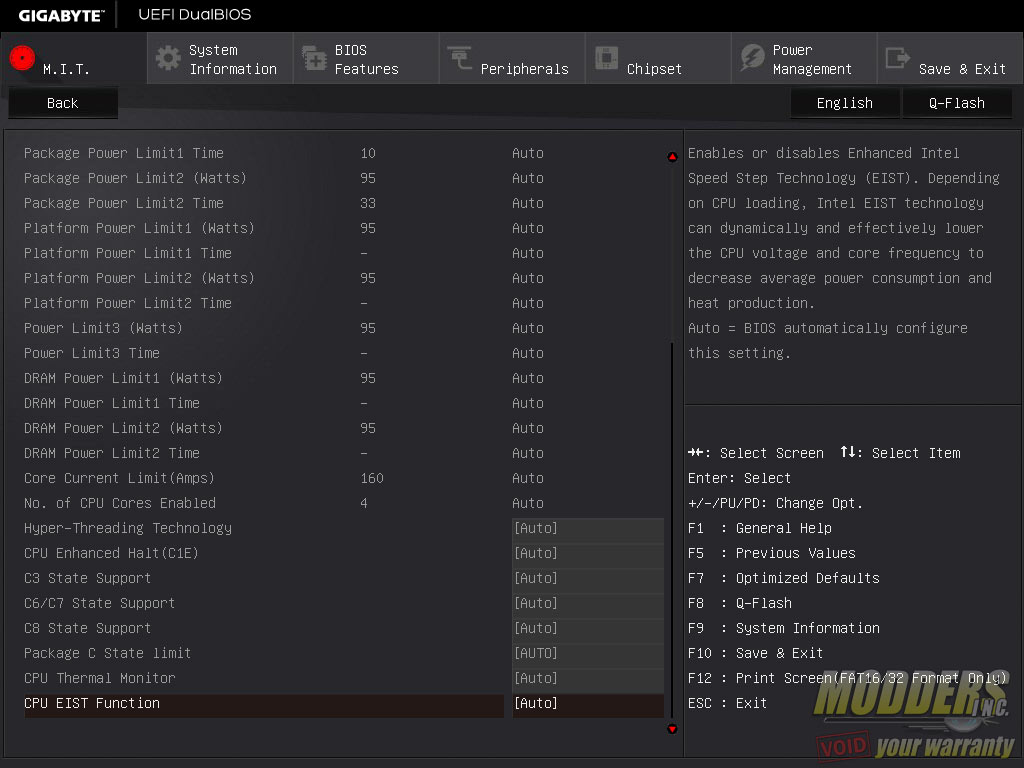This screenshot has height=768, width=1024.
Task: Select Auto for Core Current Limit(Amps)
Action: [528, 478]
